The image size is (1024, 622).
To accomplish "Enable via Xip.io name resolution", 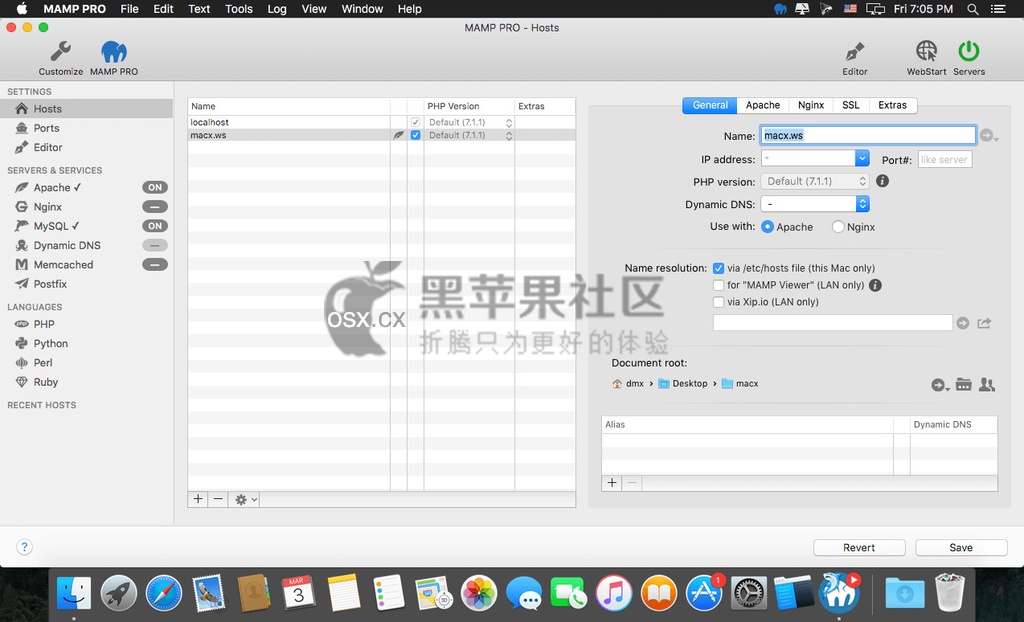I will click(718, 302).
